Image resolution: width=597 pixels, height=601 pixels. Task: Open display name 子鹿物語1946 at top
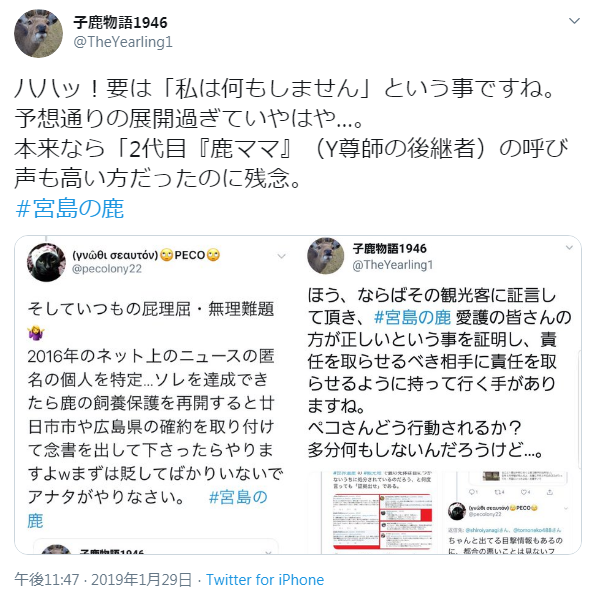120,23
